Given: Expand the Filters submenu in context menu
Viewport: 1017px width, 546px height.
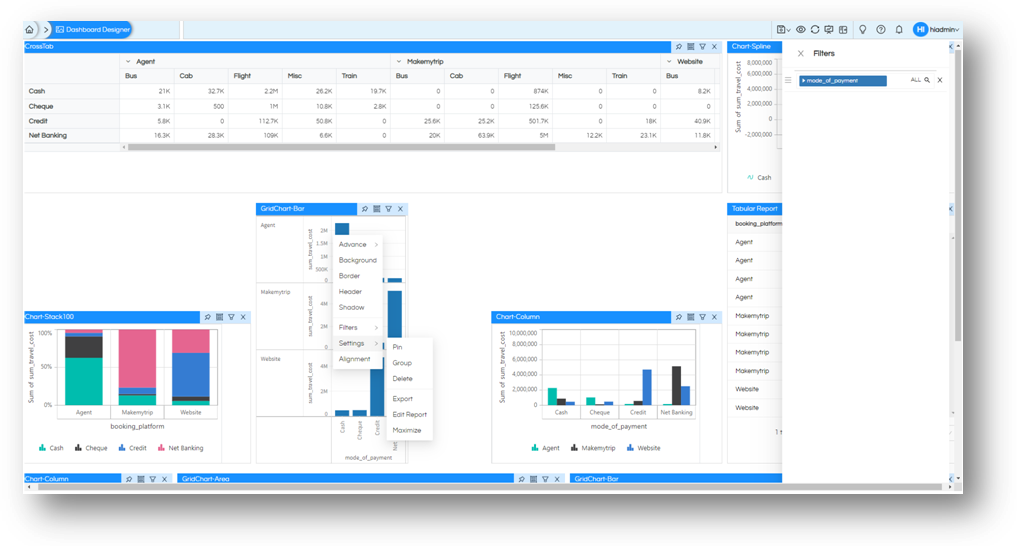Looking at the screenshot, I should point(357,327).
